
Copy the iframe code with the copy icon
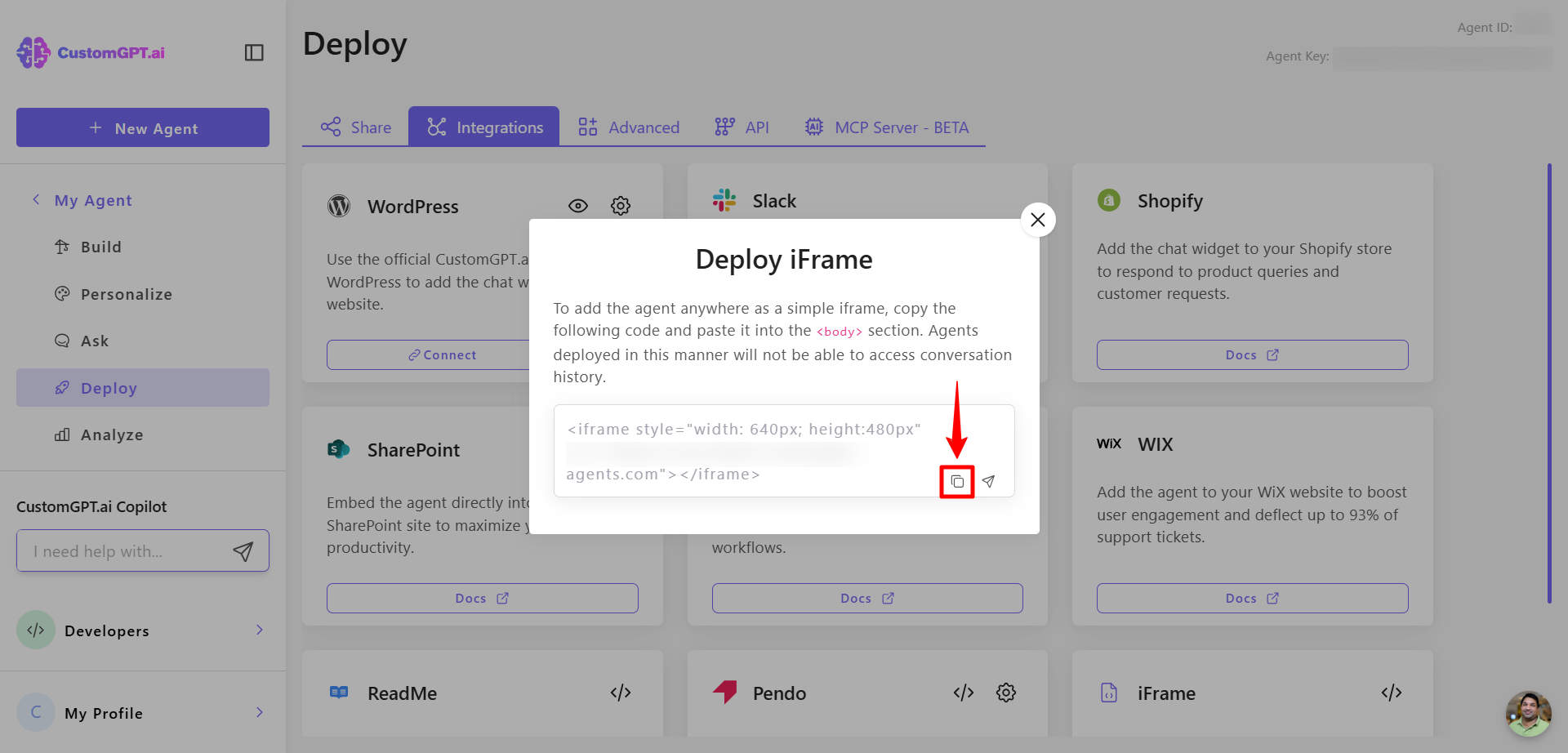coord(957,482)
